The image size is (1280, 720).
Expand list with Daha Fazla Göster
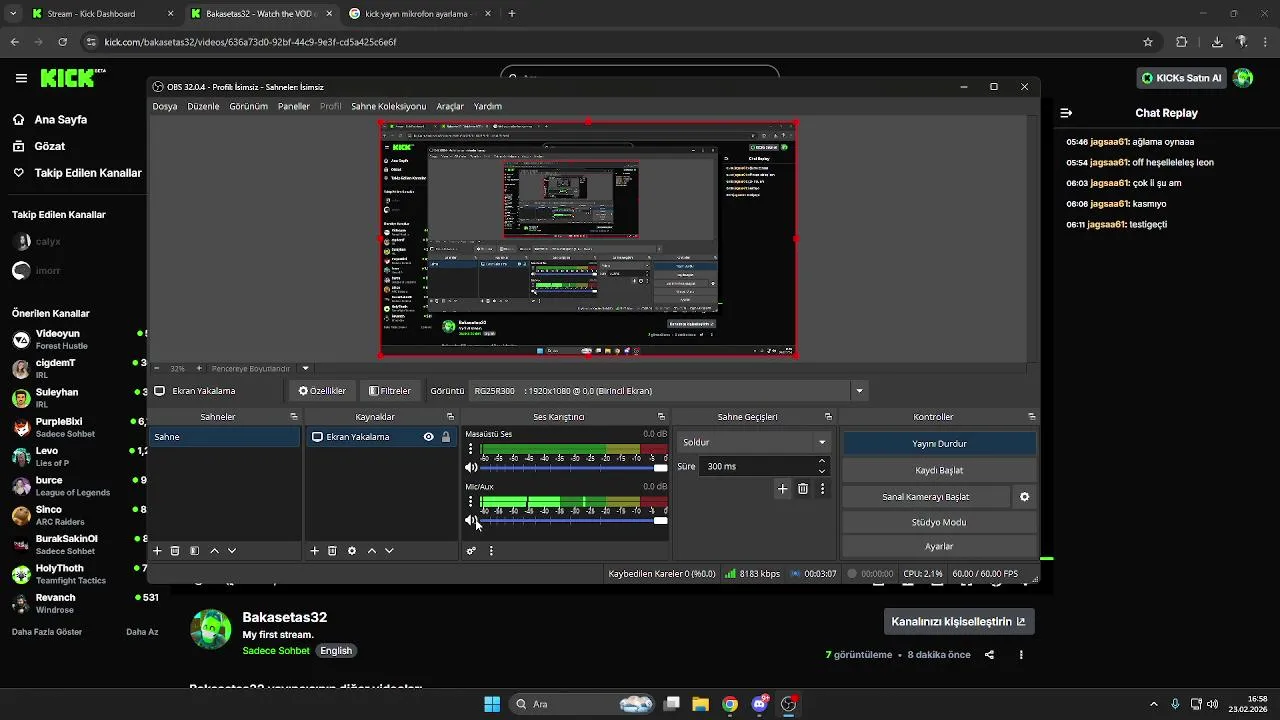point(47,632)
